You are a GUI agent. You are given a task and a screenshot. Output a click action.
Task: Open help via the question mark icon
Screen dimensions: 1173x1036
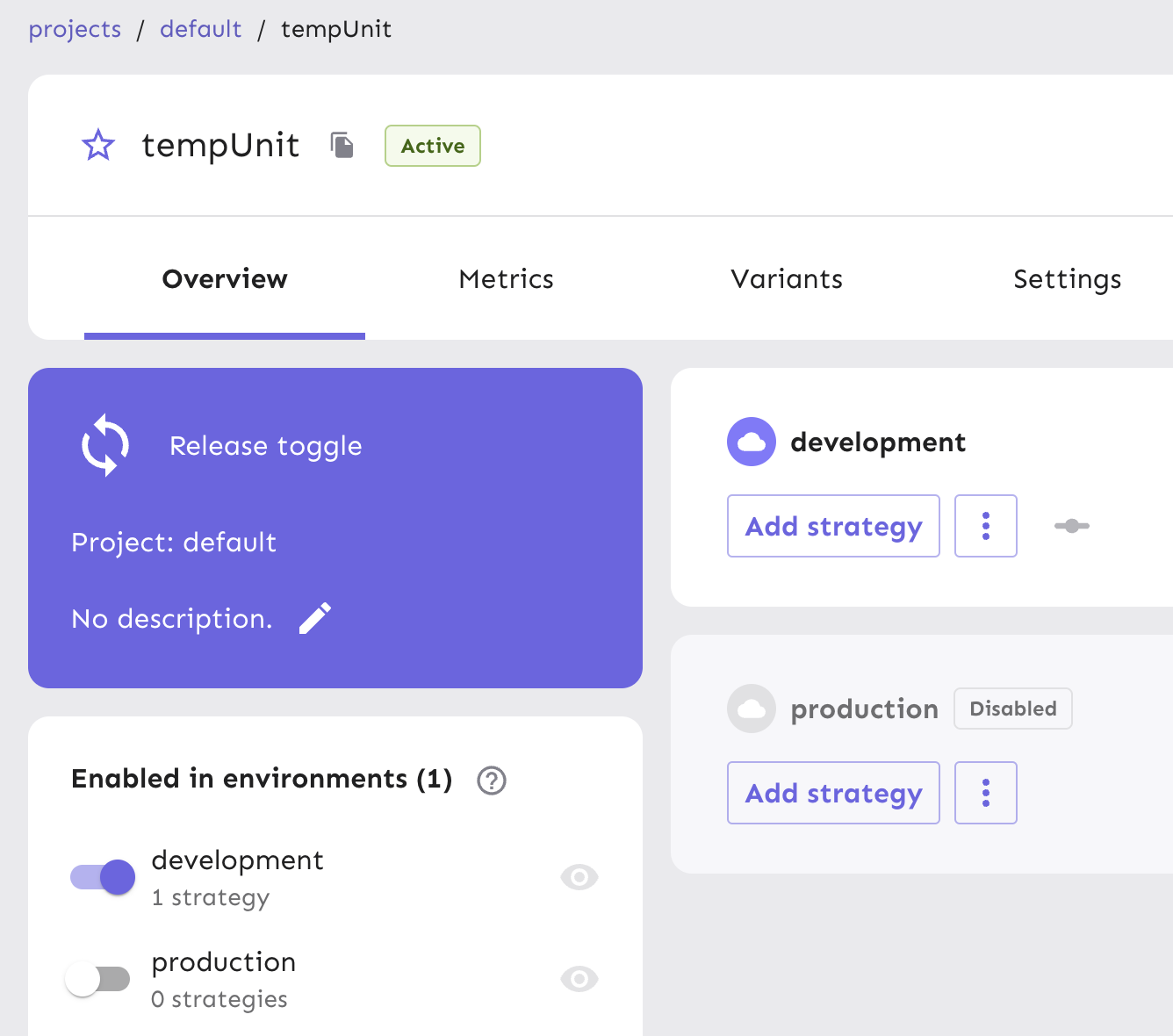pos(492,780)
